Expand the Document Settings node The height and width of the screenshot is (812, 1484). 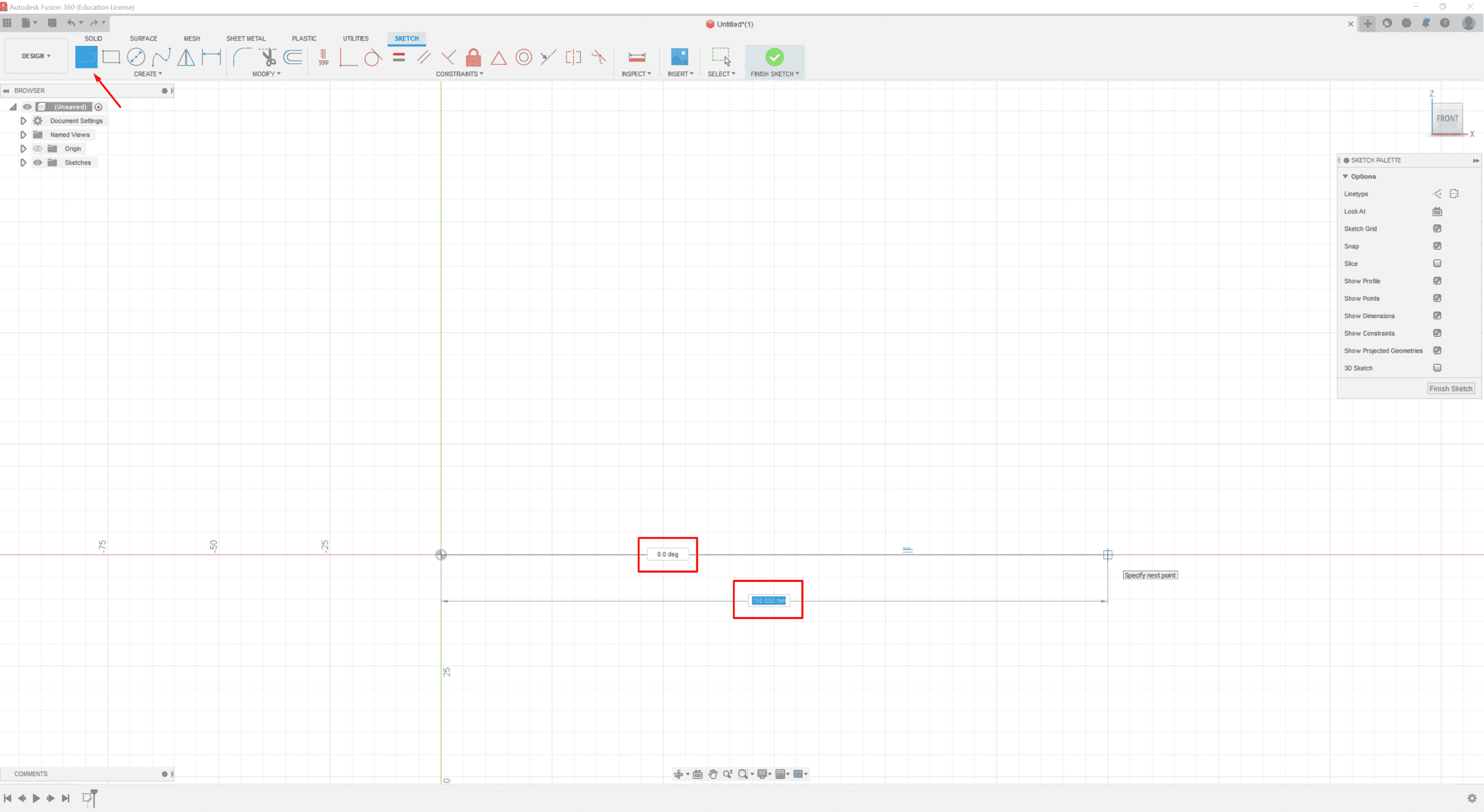click(23, 121)
